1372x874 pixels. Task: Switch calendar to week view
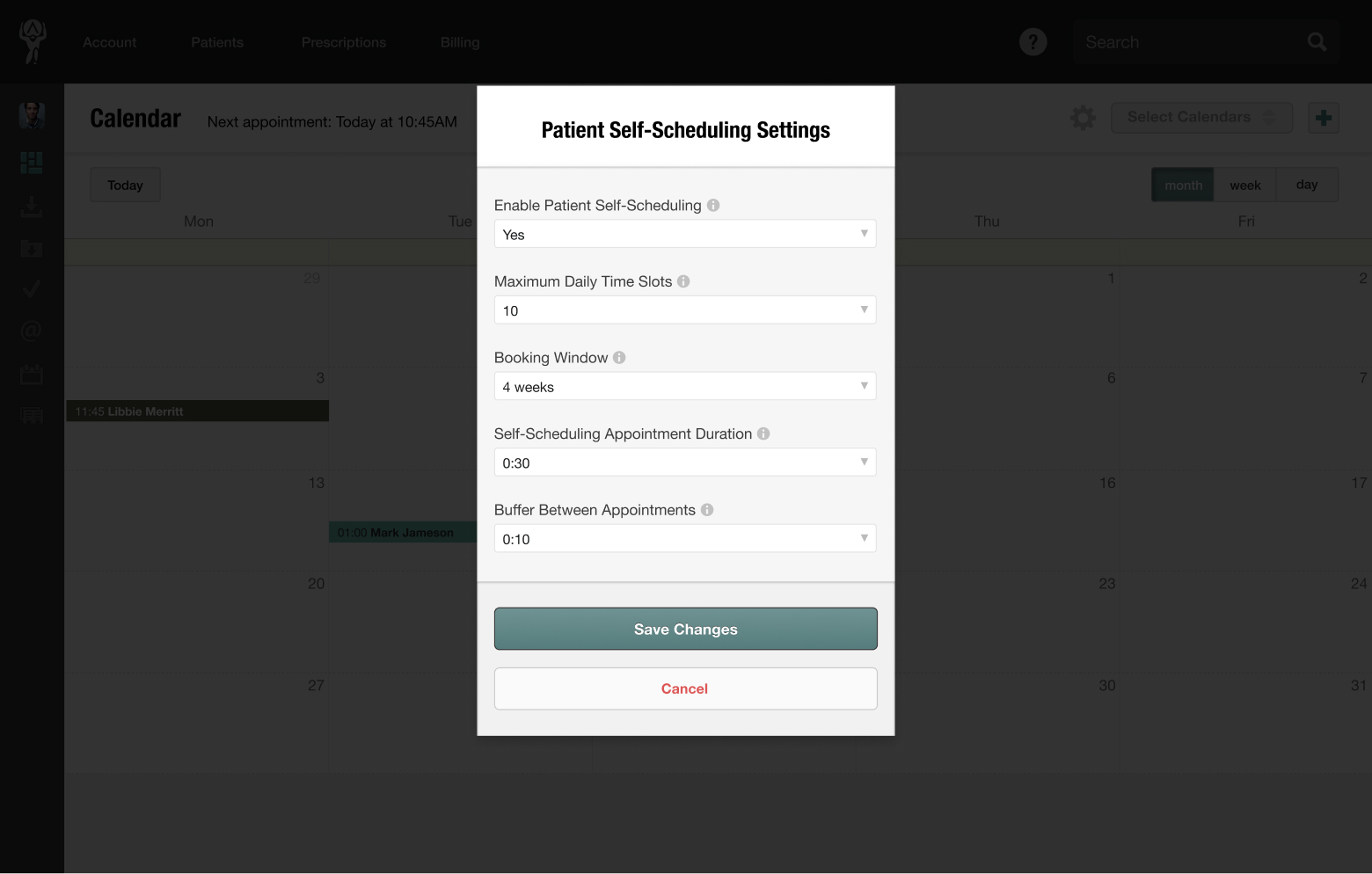coord(1244,185)
